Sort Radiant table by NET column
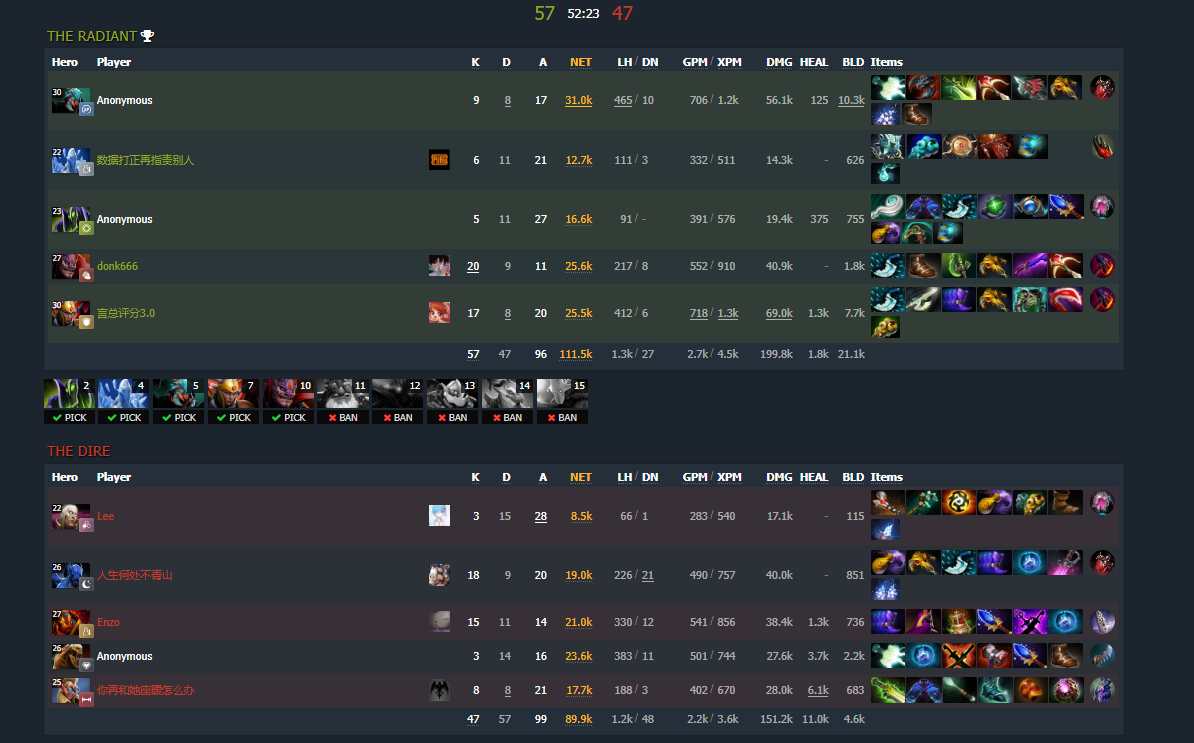The width and height of the screenshot is (1194, 743). coord(580,62)
